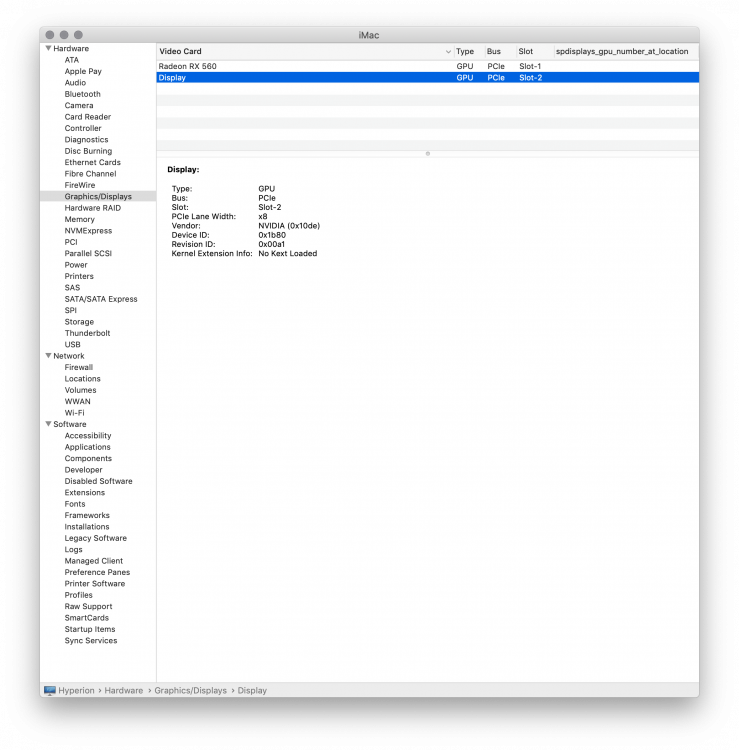Open Frameworks under Software
The image size is (739, 750).
pos(87,516)
